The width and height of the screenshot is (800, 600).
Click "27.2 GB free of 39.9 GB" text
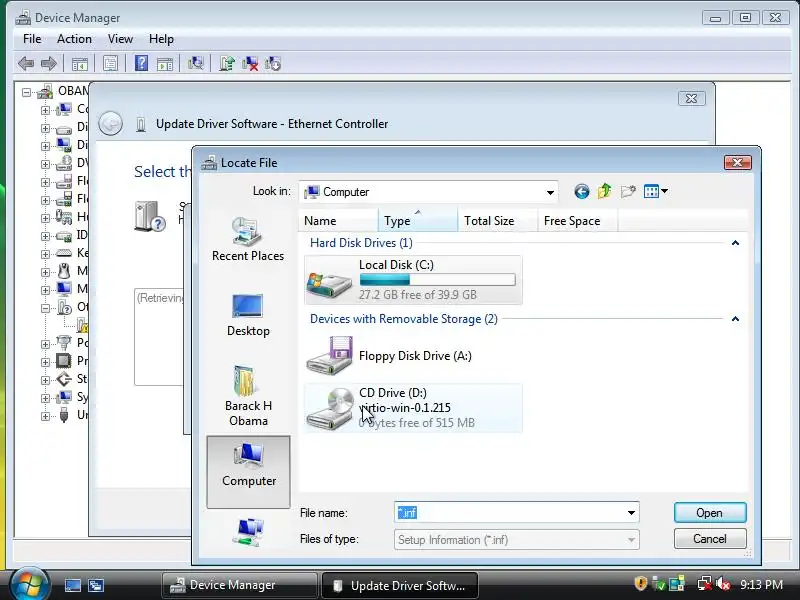[418, 295]
